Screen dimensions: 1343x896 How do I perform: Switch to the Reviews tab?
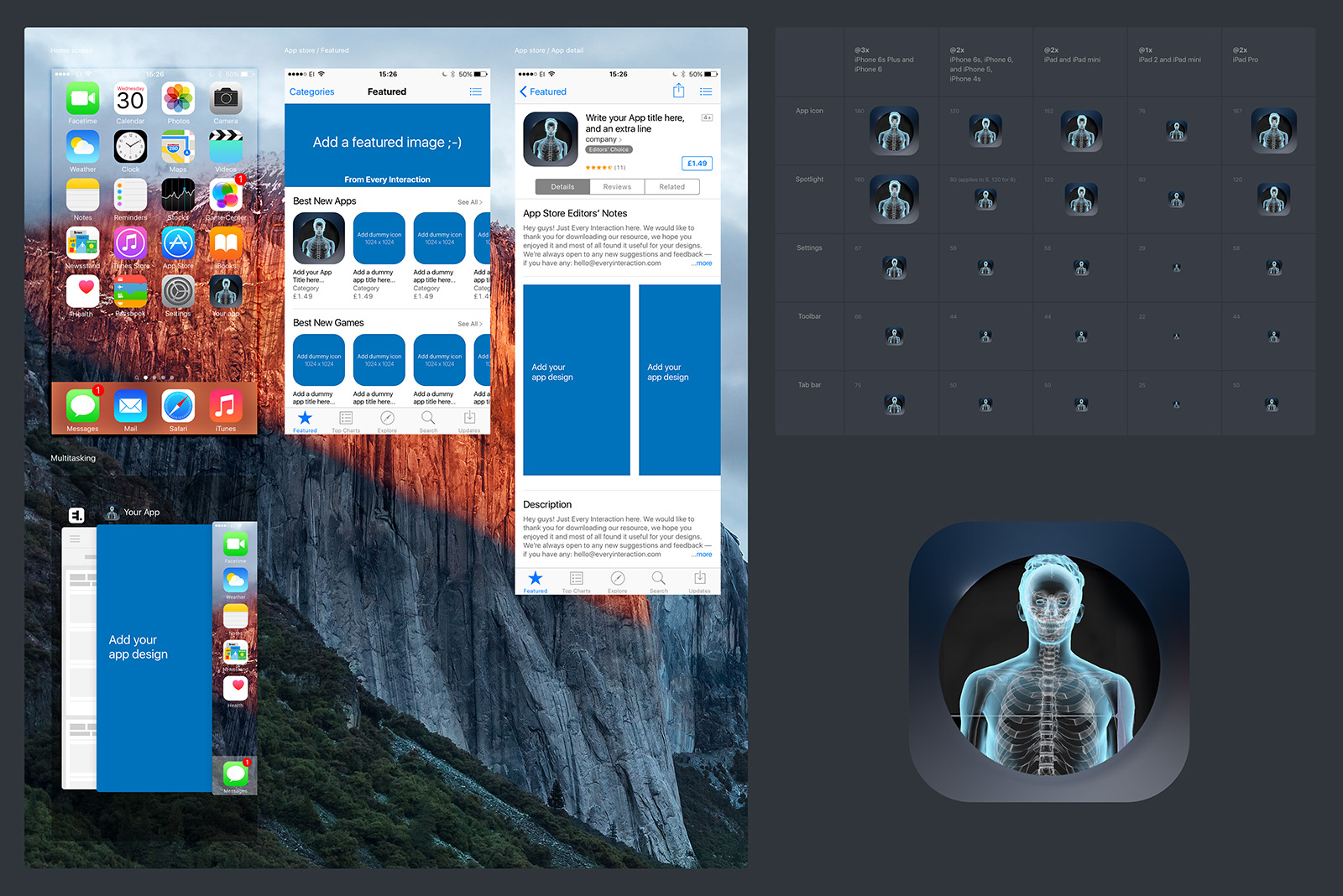click(x=617, y=186)
